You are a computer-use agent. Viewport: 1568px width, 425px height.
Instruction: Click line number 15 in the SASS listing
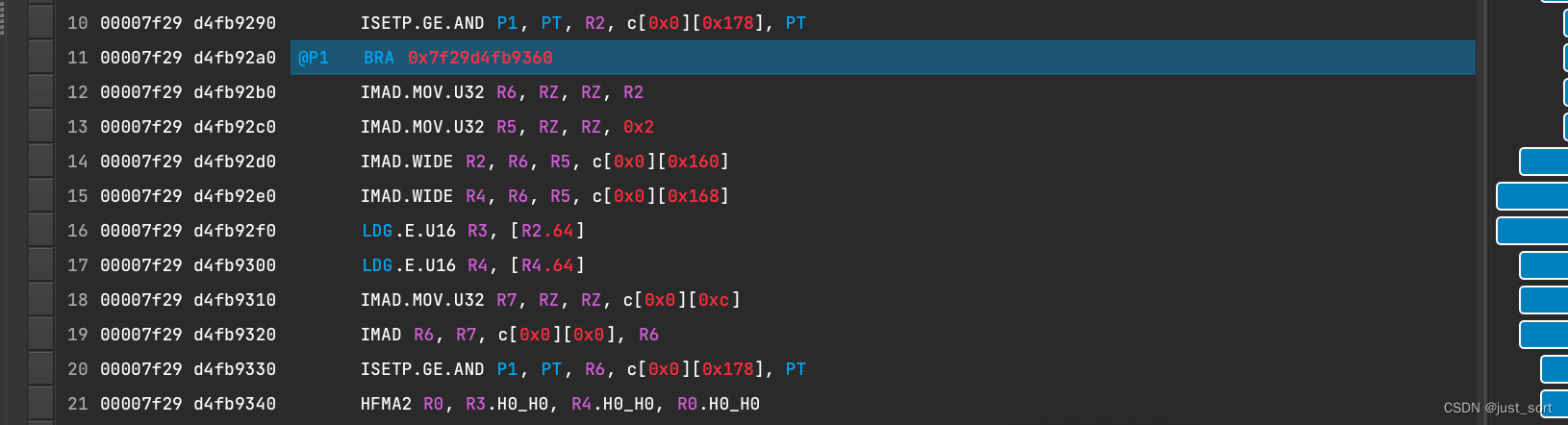[78, 196]
